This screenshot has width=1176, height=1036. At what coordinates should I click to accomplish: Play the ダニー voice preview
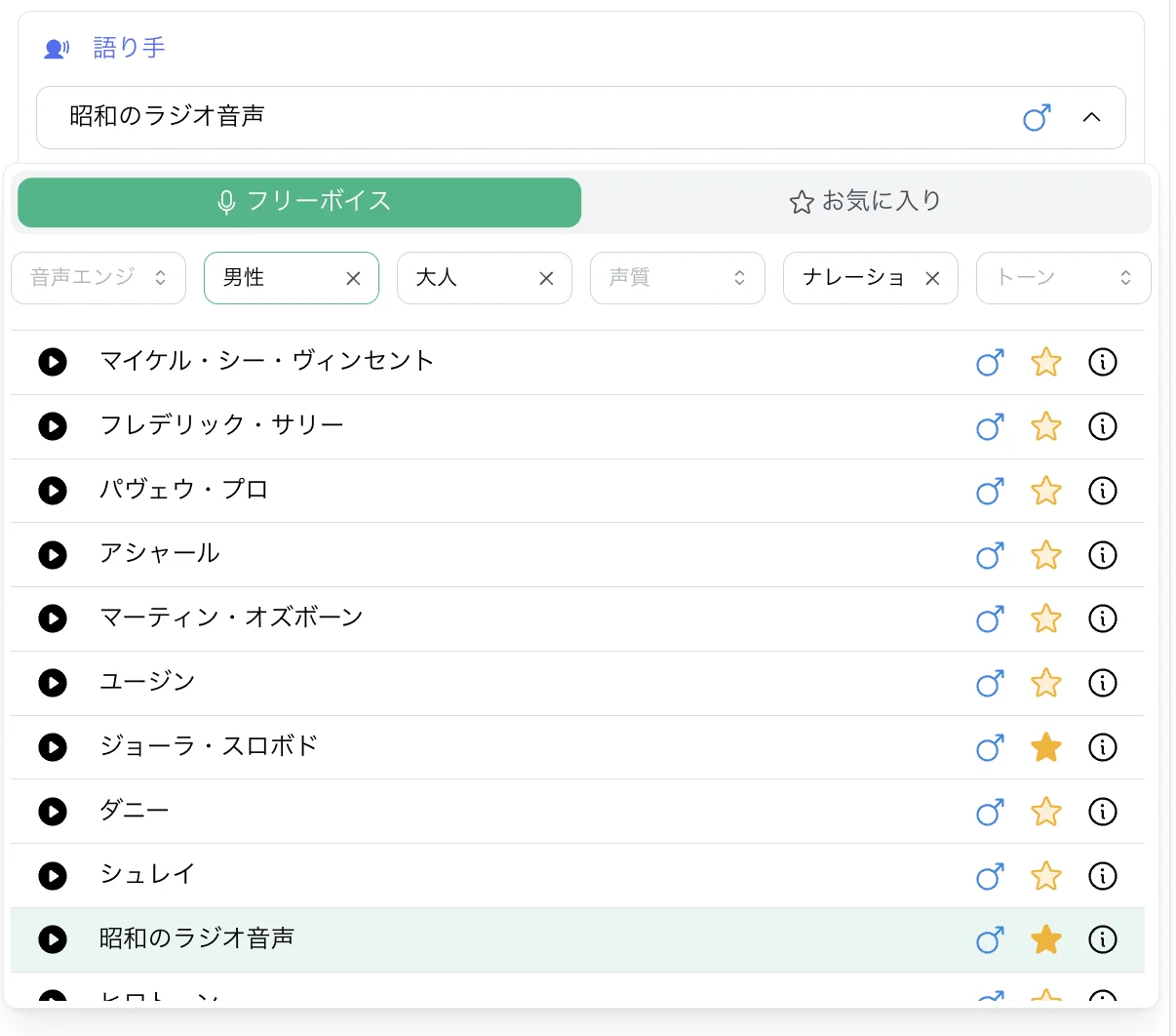[53, 812]
